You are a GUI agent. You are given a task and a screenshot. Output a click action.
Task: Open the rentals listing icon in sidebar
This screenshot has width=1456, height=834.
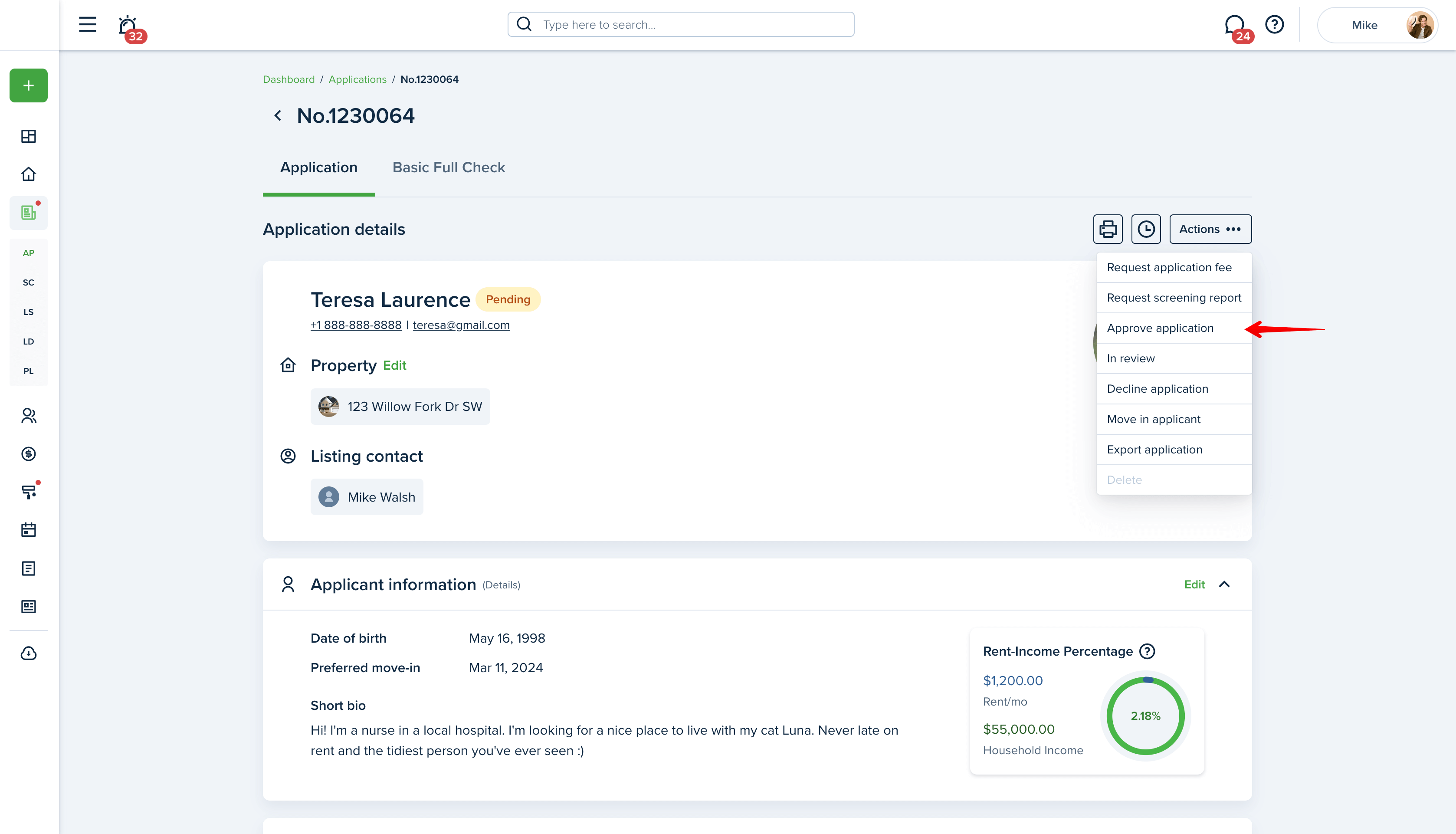coord(29,213)
